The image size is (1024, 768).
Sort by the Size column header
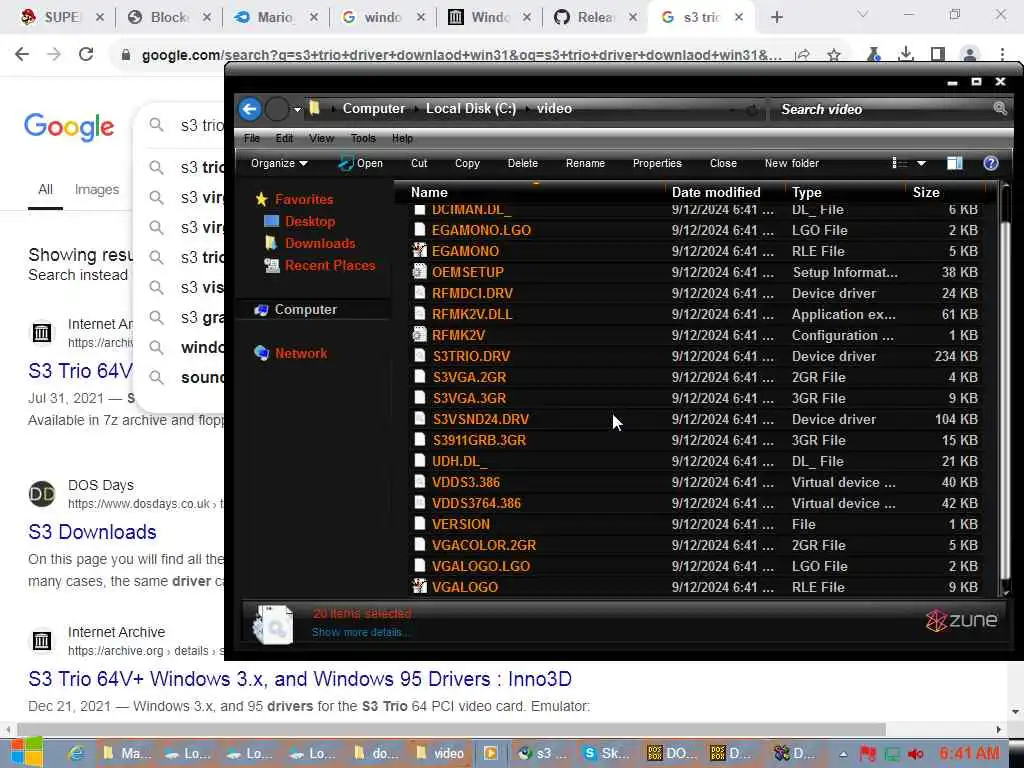pos(926,192)
